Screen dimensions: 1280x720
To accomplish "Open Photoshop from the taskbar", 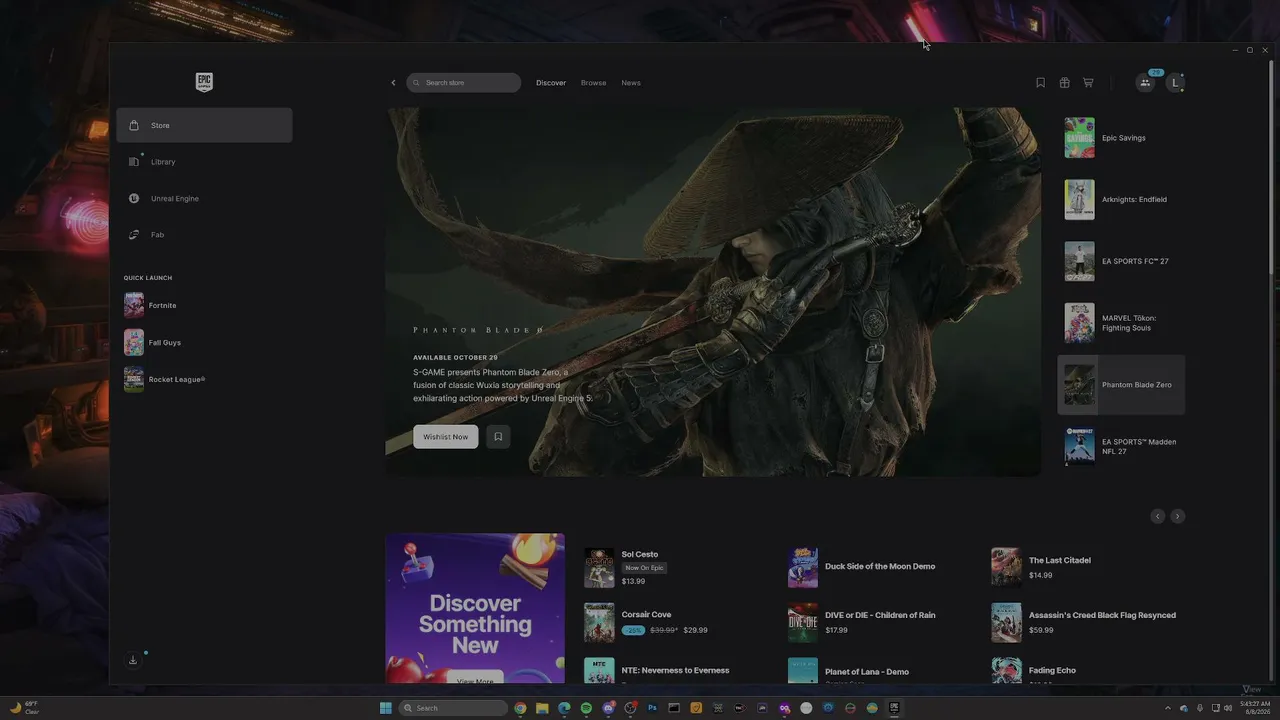I will (652, 708).
